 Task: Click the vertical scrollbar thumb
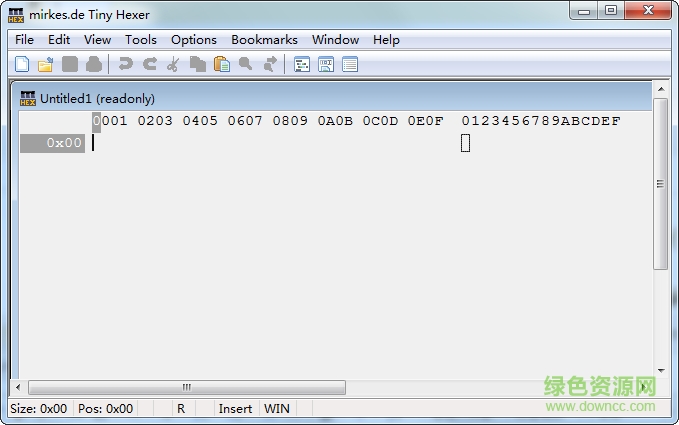pyautogui.click(x=660, y=184)
